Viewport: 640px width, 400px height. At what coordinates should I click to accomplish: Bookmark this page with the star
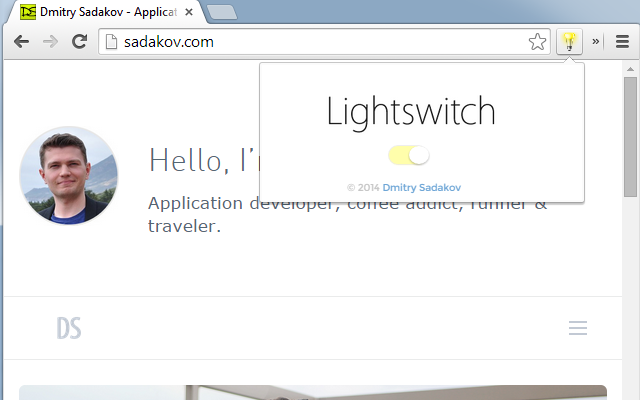coord(537,42)
